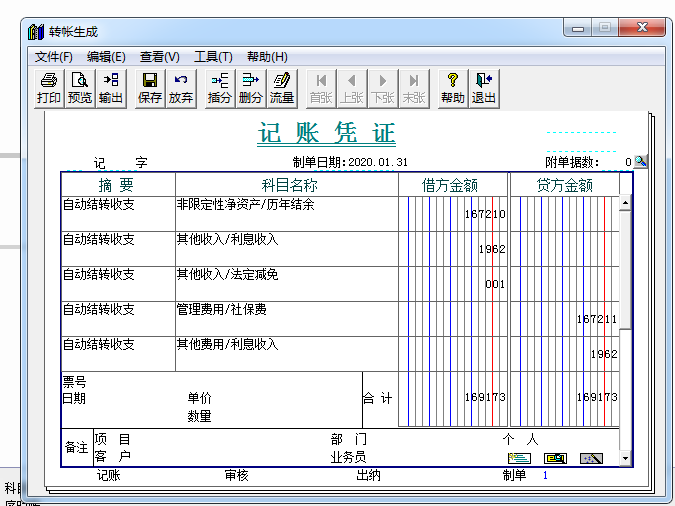Exit via the 退出 toolbar icon
The width and height of the screenshot is (675, 506).
pos(484,88)
